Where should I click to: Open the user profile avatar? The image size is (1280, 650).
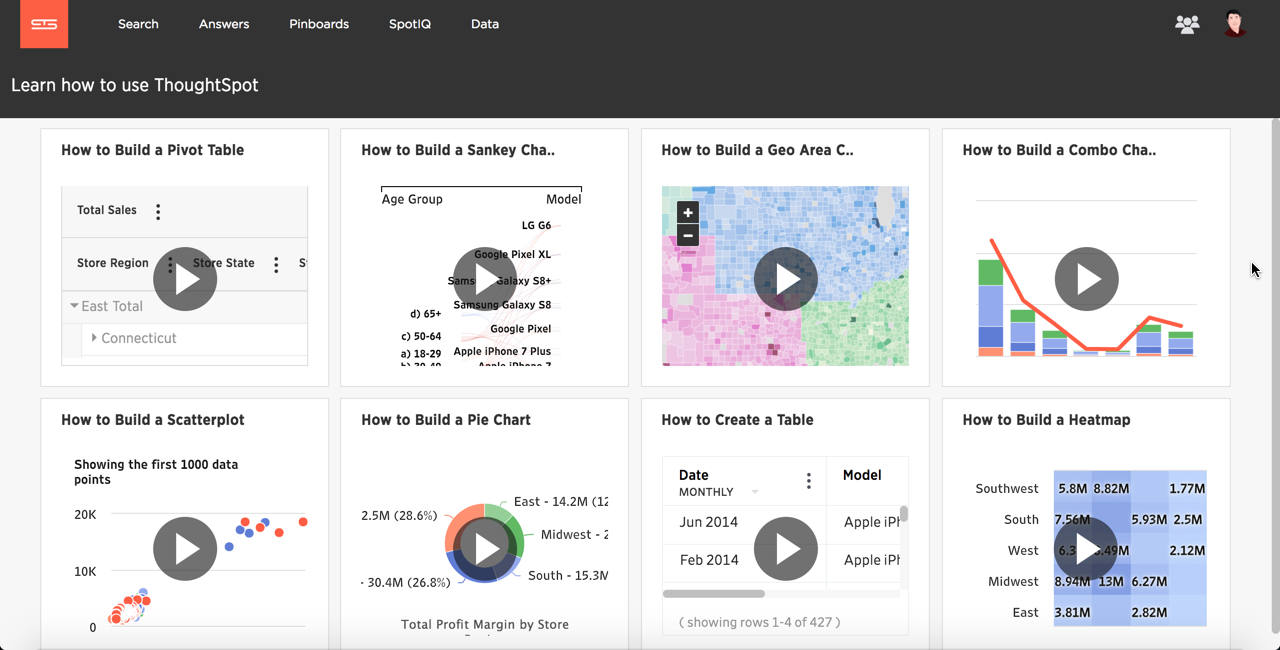tap(1235, 24)
